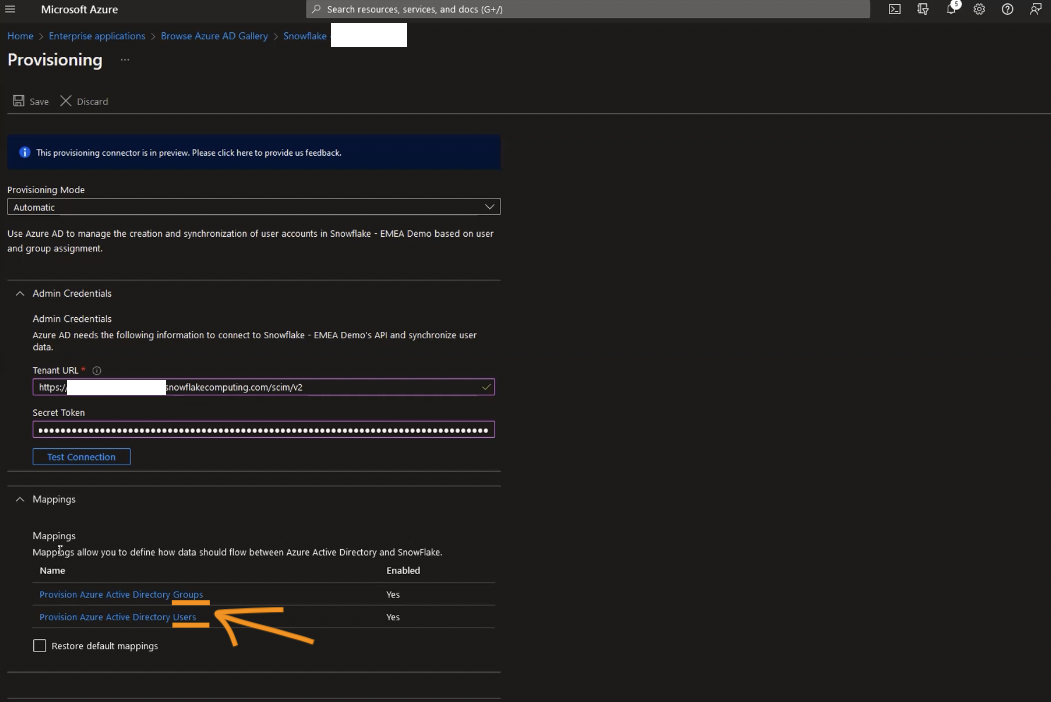The width and height of the screenshot is (1051, 702).
Task: Open the Help question mark icon
Action: (1007, 9)
